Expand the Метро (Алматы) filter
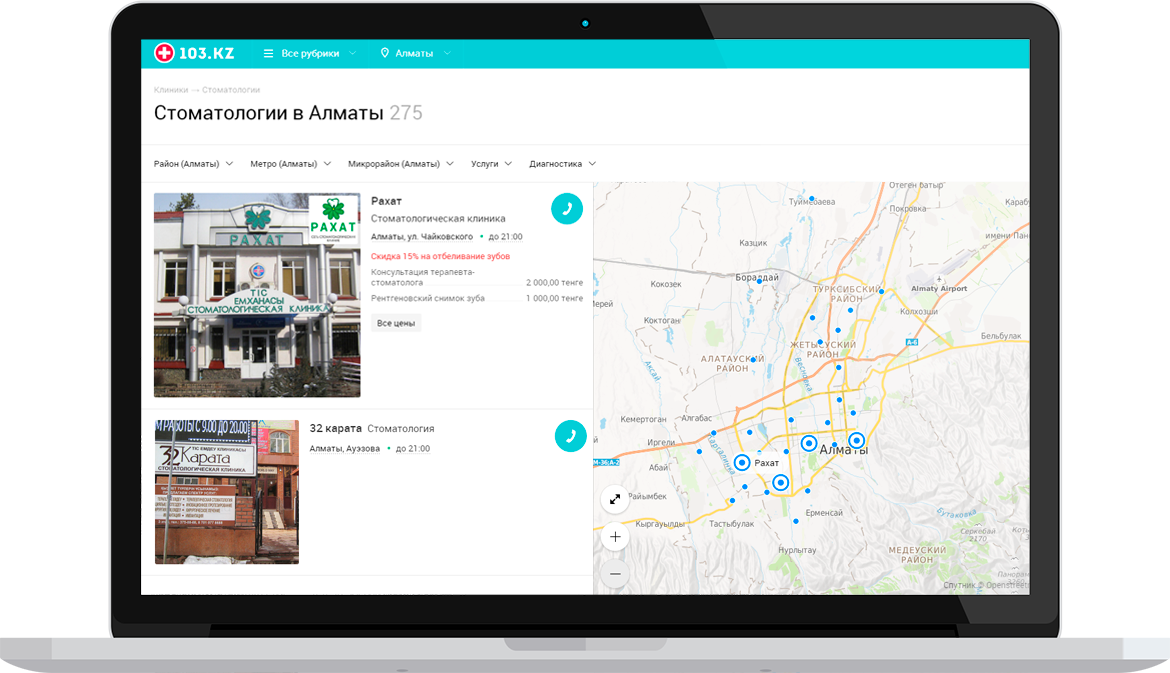 coord(290,164)
